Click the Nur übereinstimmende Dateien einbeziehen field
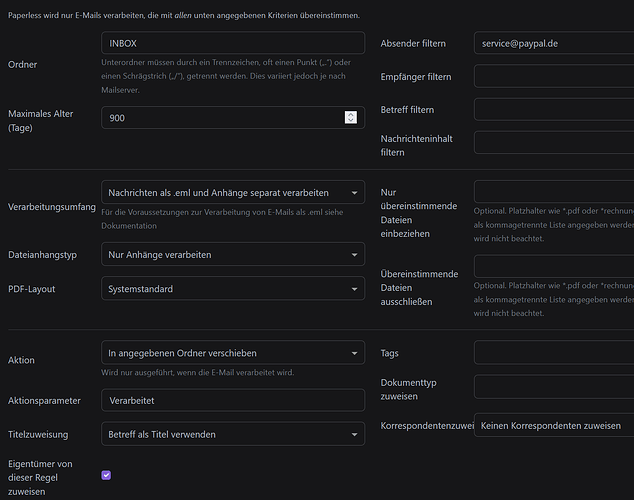This screenshot has height=500, width=634. click(x=553, y=192)
